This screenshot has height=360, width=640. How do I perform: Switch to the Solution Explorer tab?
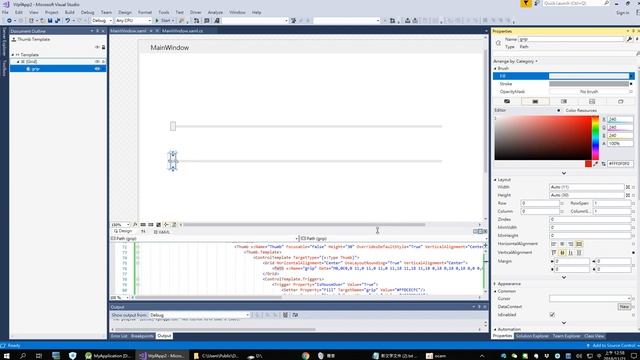[532, 336]
